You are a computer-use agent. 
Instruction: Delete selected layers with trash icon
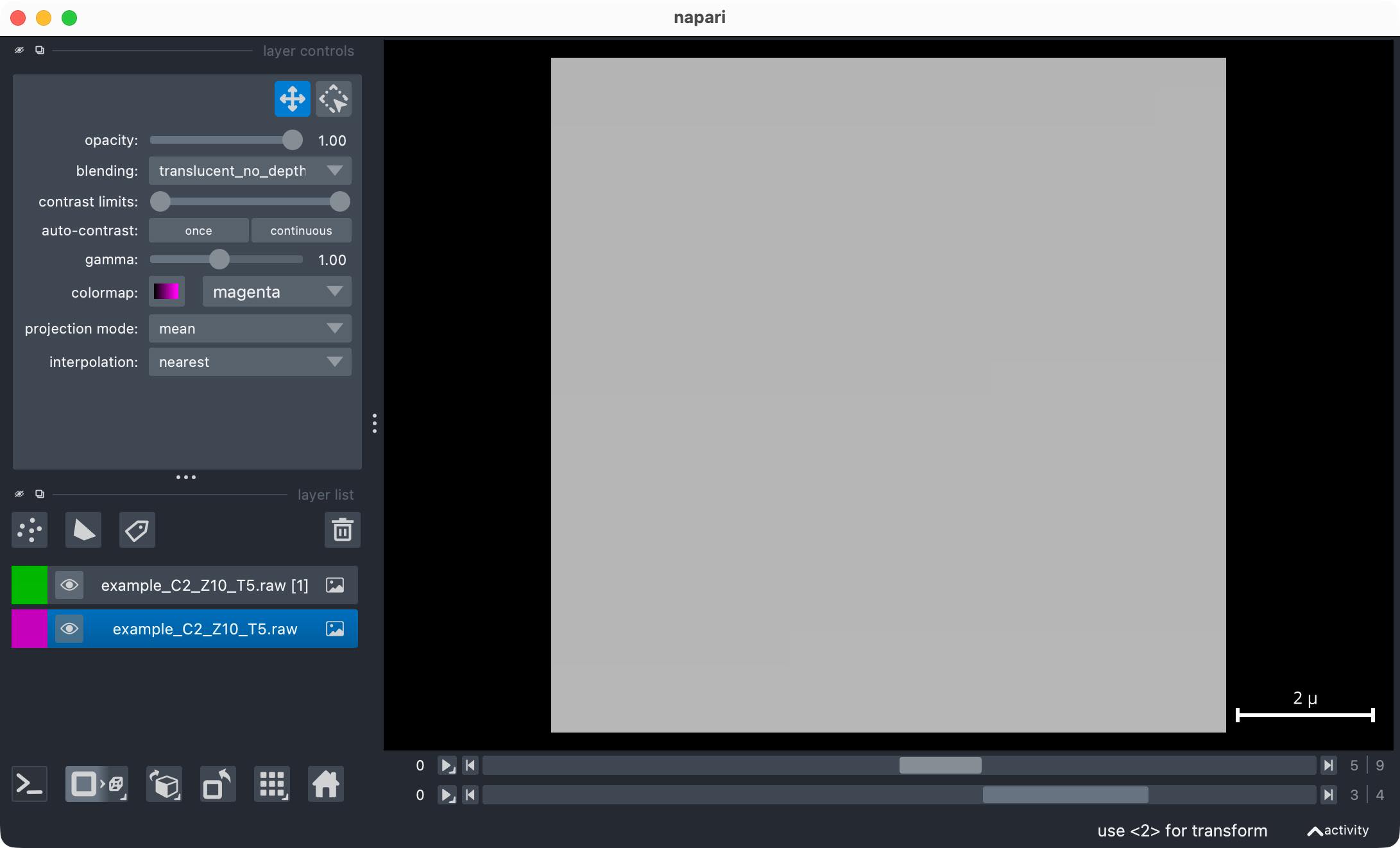click(x=343, y=530)
